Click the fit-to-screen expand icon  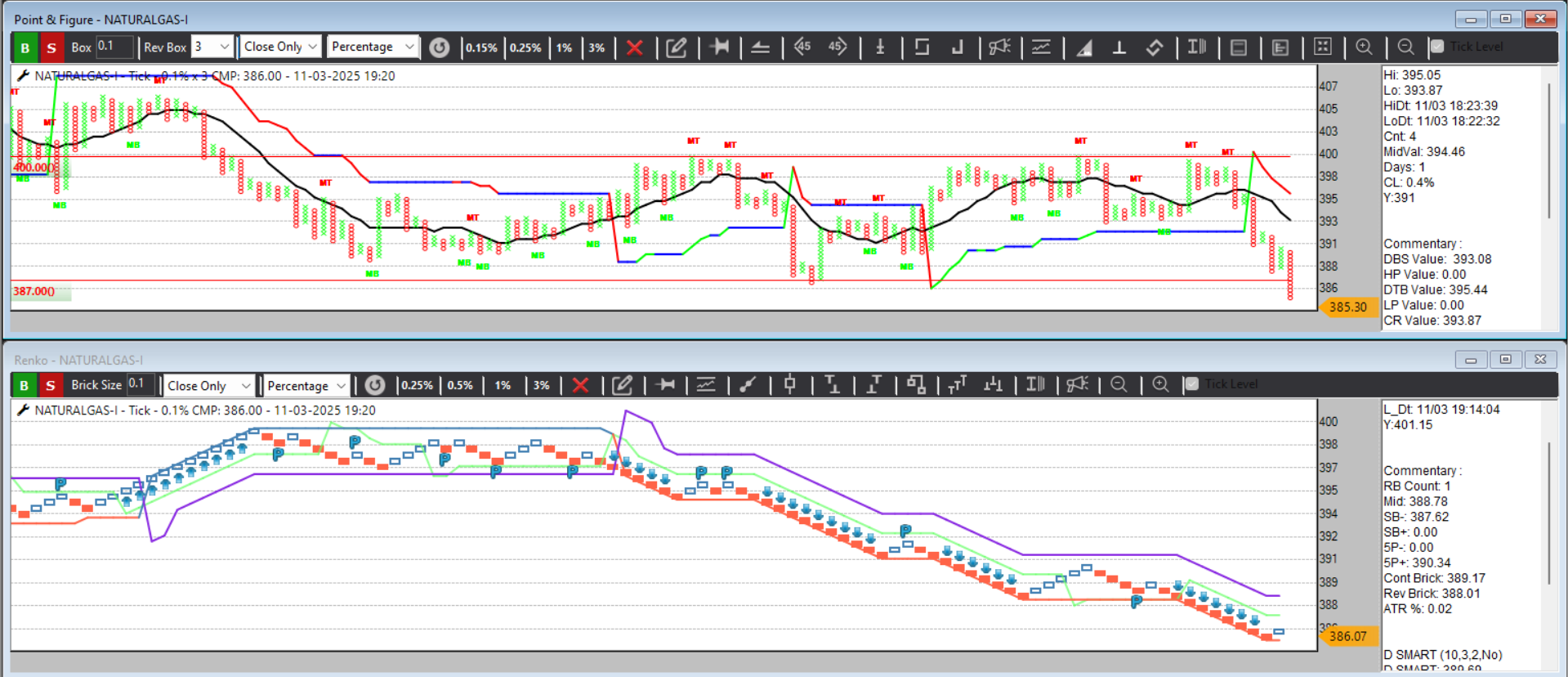pyautogui.click(x=1323, y=47)
